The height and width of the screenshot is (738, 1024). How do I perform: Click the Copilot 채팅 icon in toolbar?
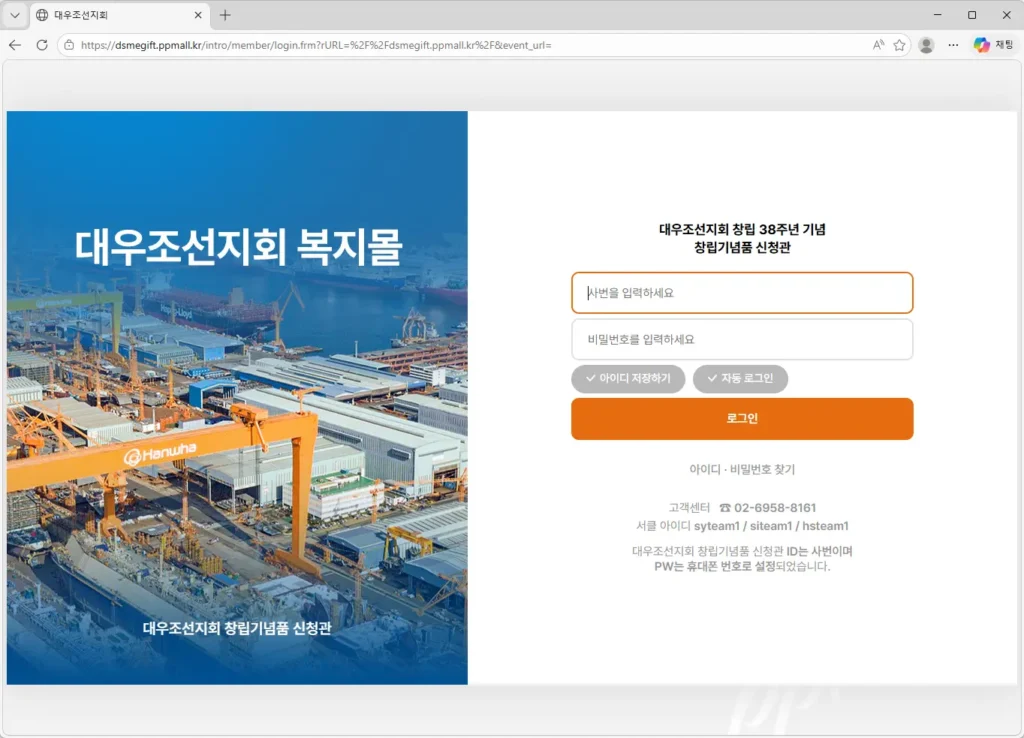[978, 45]
